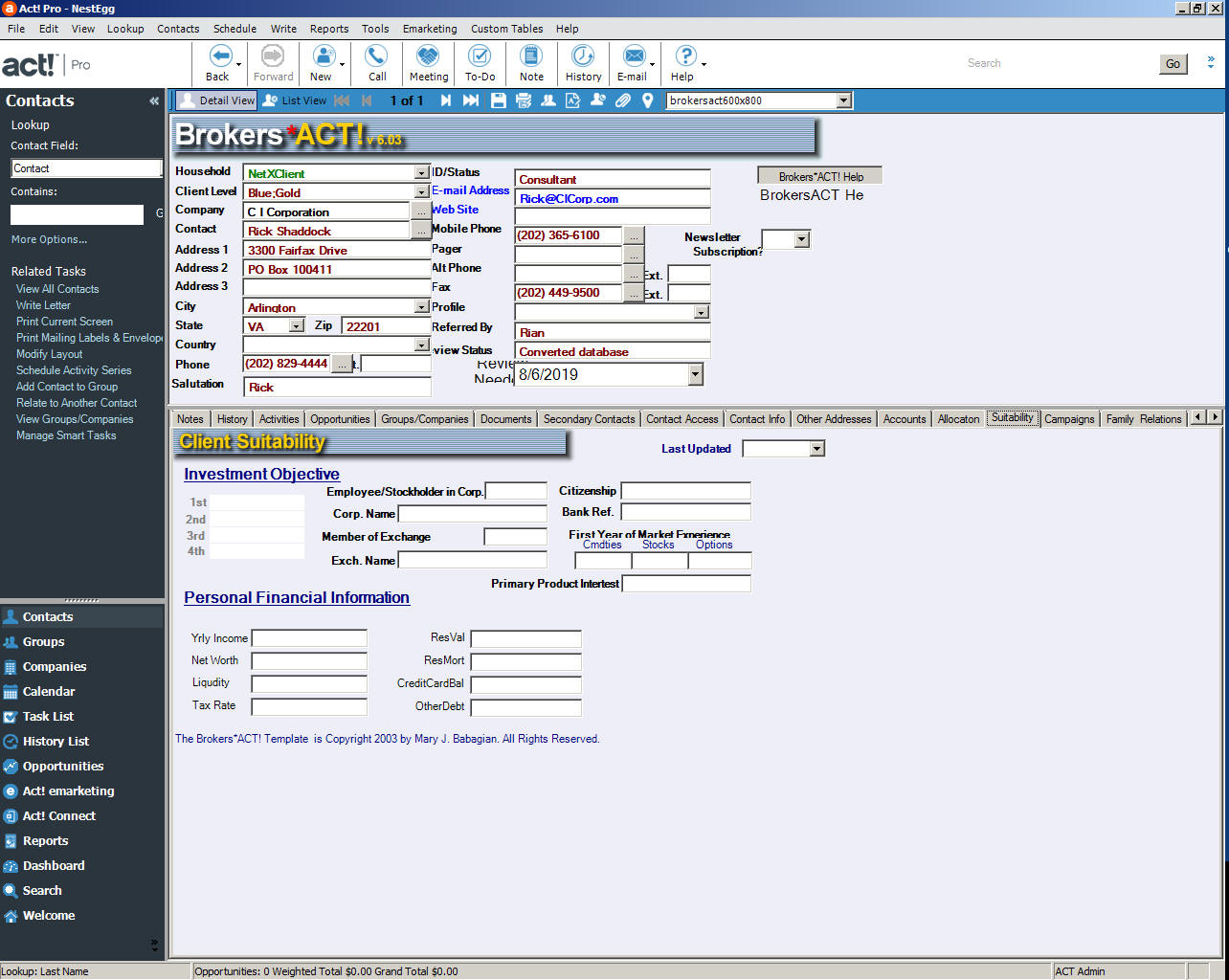Viewport: 1229px width, 980px height.
Task: Jump to the last record
Action: (471, 100)
